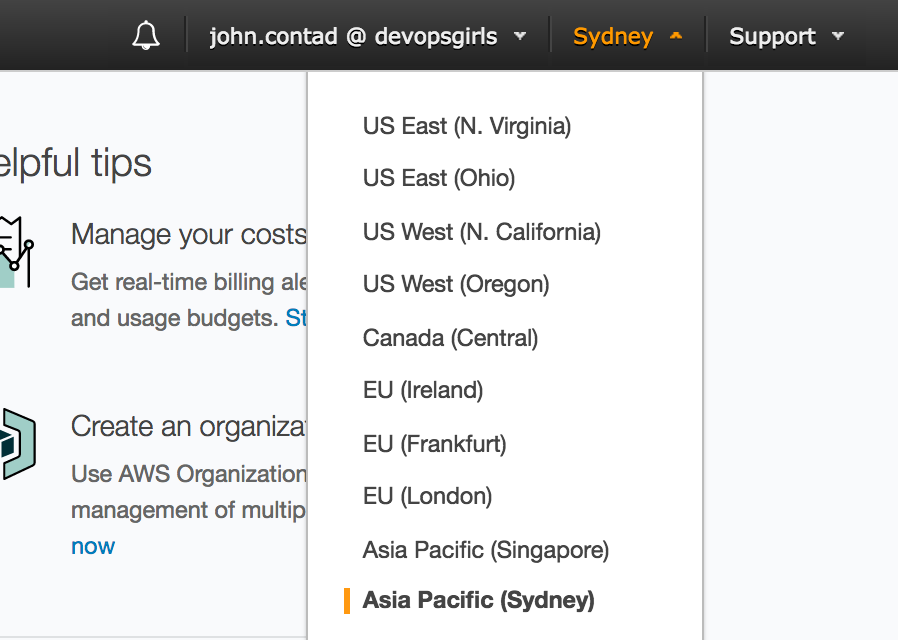This screenshot has width=898, height=640.
Task: Click the blue 'now' link
Action: point(93,546)
